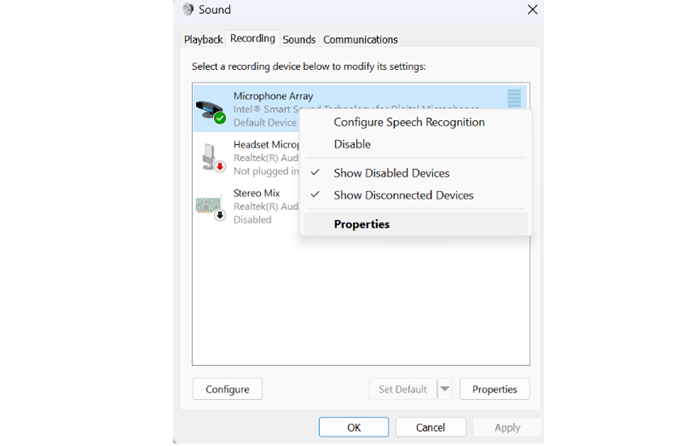This screenshot has width=700, height=446.
Task: Click the Microphone Array level meter
Action: tap(514, 98)
